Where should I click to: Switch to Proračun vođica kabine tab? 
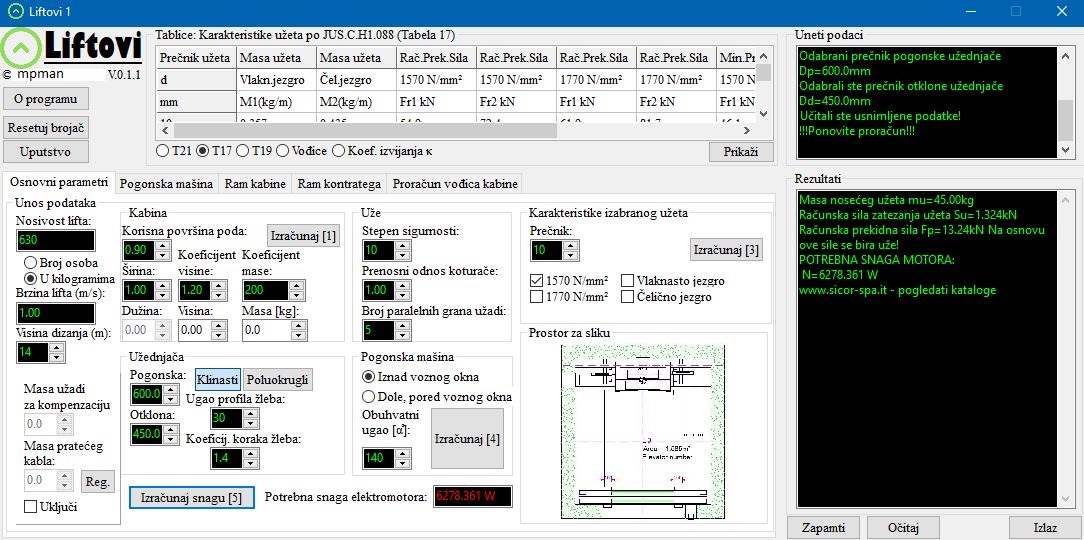(455, 184)
